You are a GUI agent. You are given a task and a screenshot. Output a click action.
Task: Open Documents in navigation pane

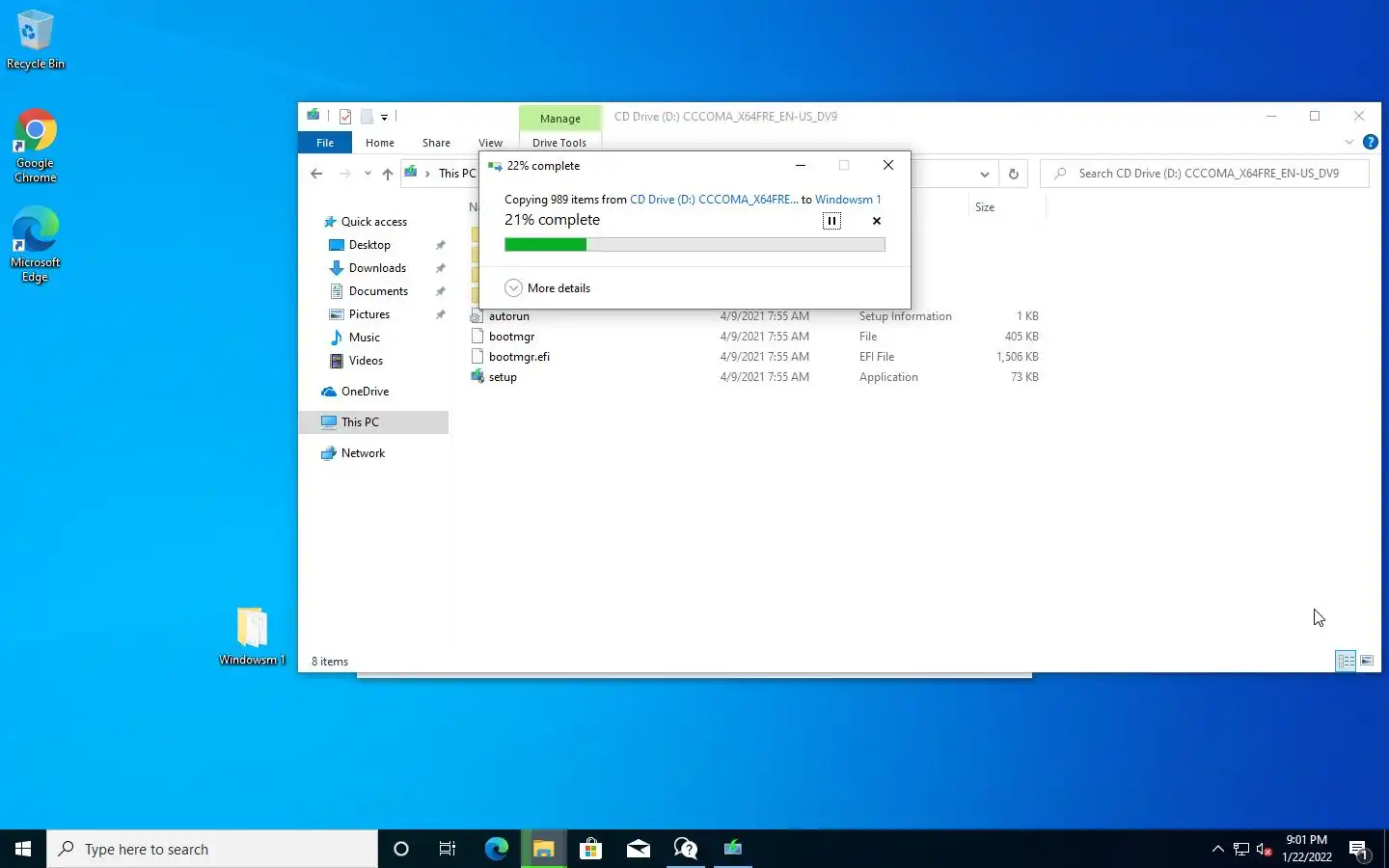[378, 291]
